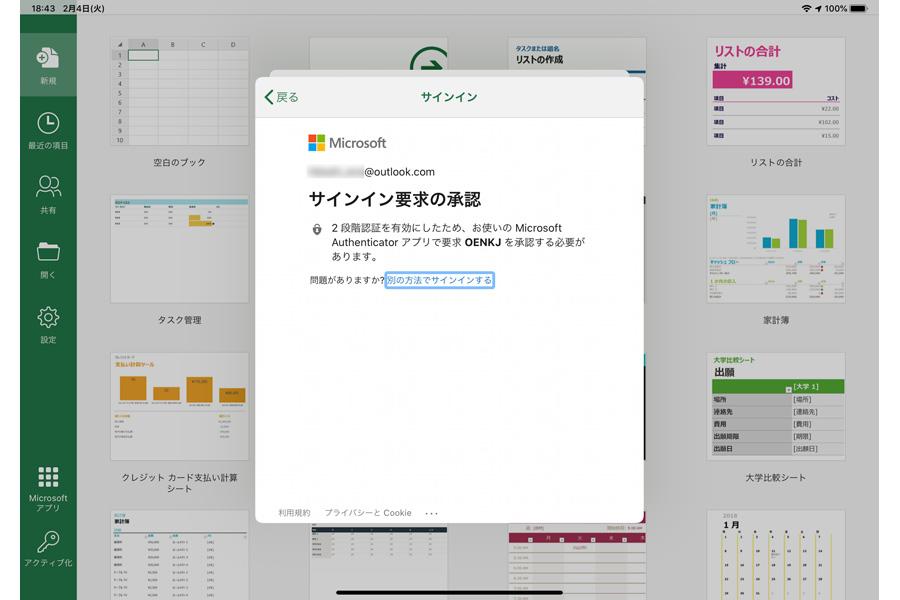The height and width of the screenshot is (600, 900).
Task: Choose クレジット カード支払い計算シート template
Action: (x=178, y=406)
